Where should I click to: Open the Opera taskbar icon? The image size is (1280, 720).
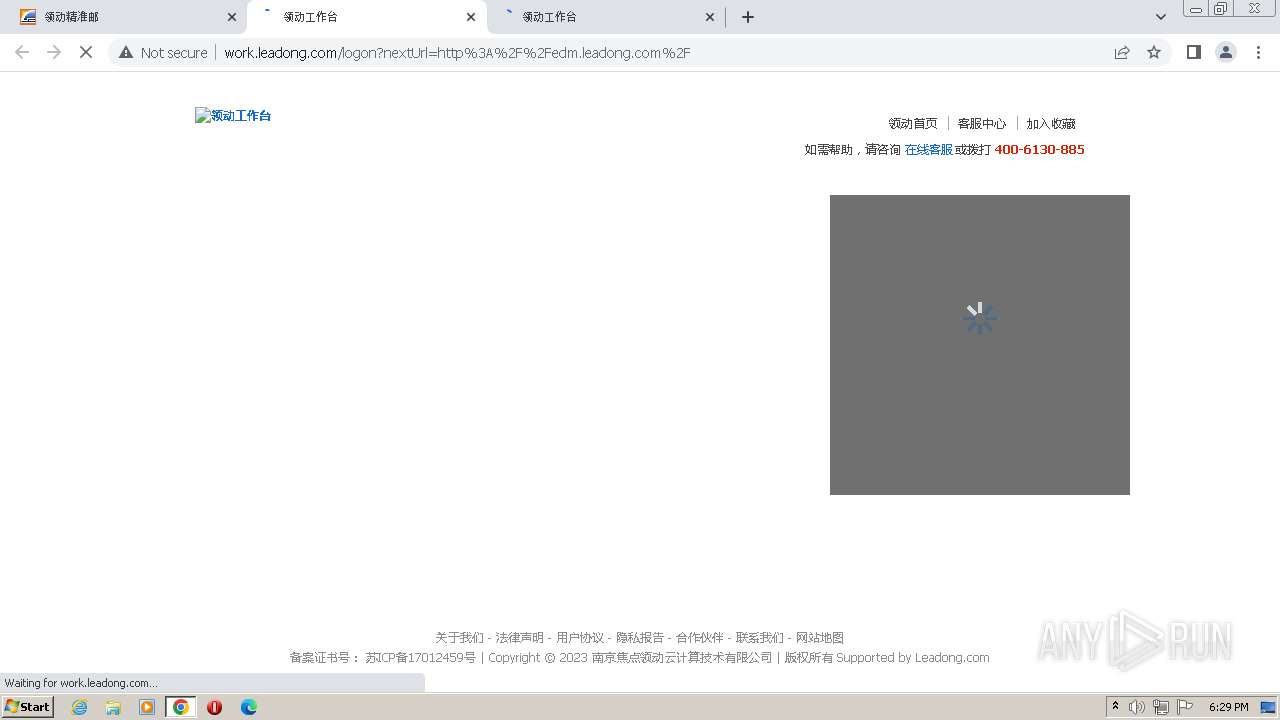pos(214,707)
